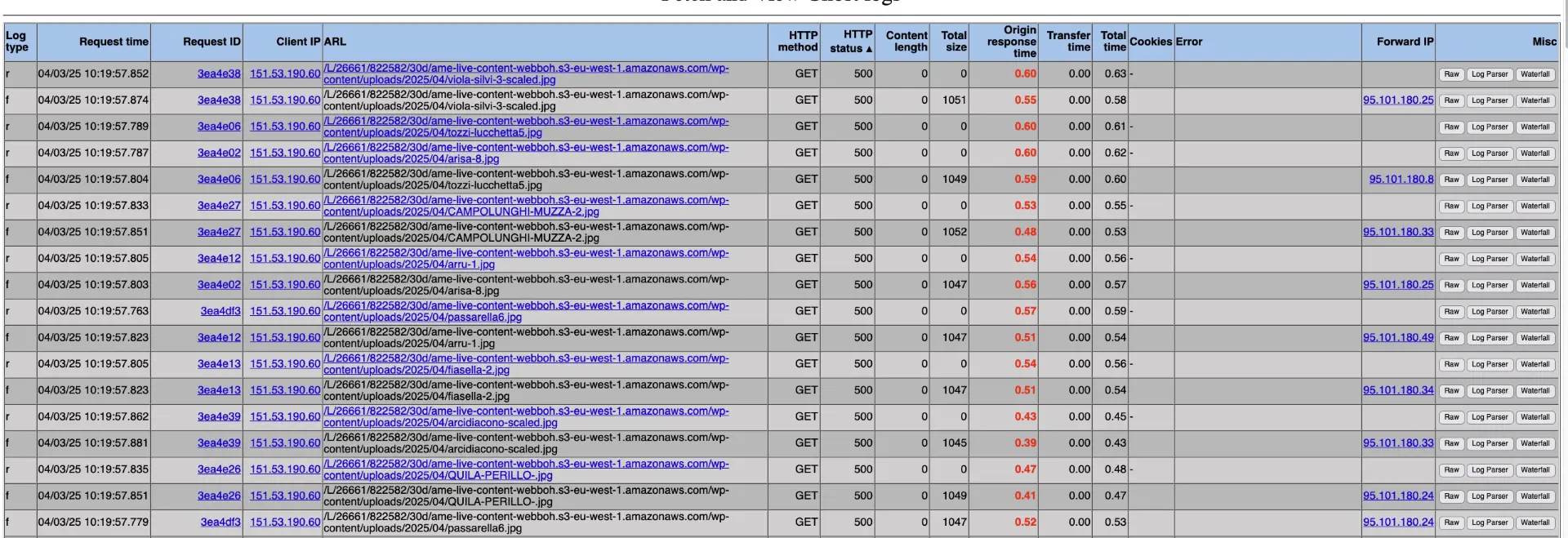Click Log Parser in the 10:19:57.833 row
This screenshot has width=1568, height=538.
(1490, 207)
